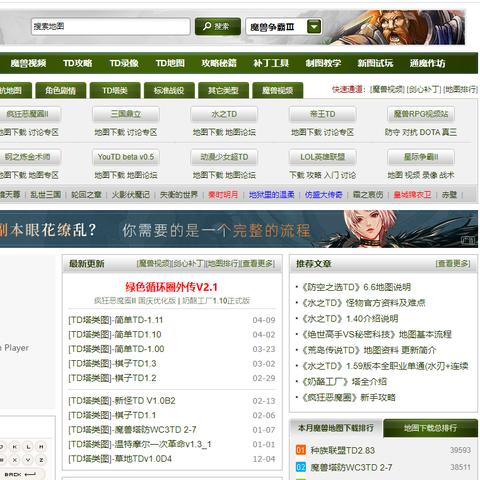Open 防守 对抗 DOTA 真三 links row
The width and height of the screenshot is (480, 480).
421,132
